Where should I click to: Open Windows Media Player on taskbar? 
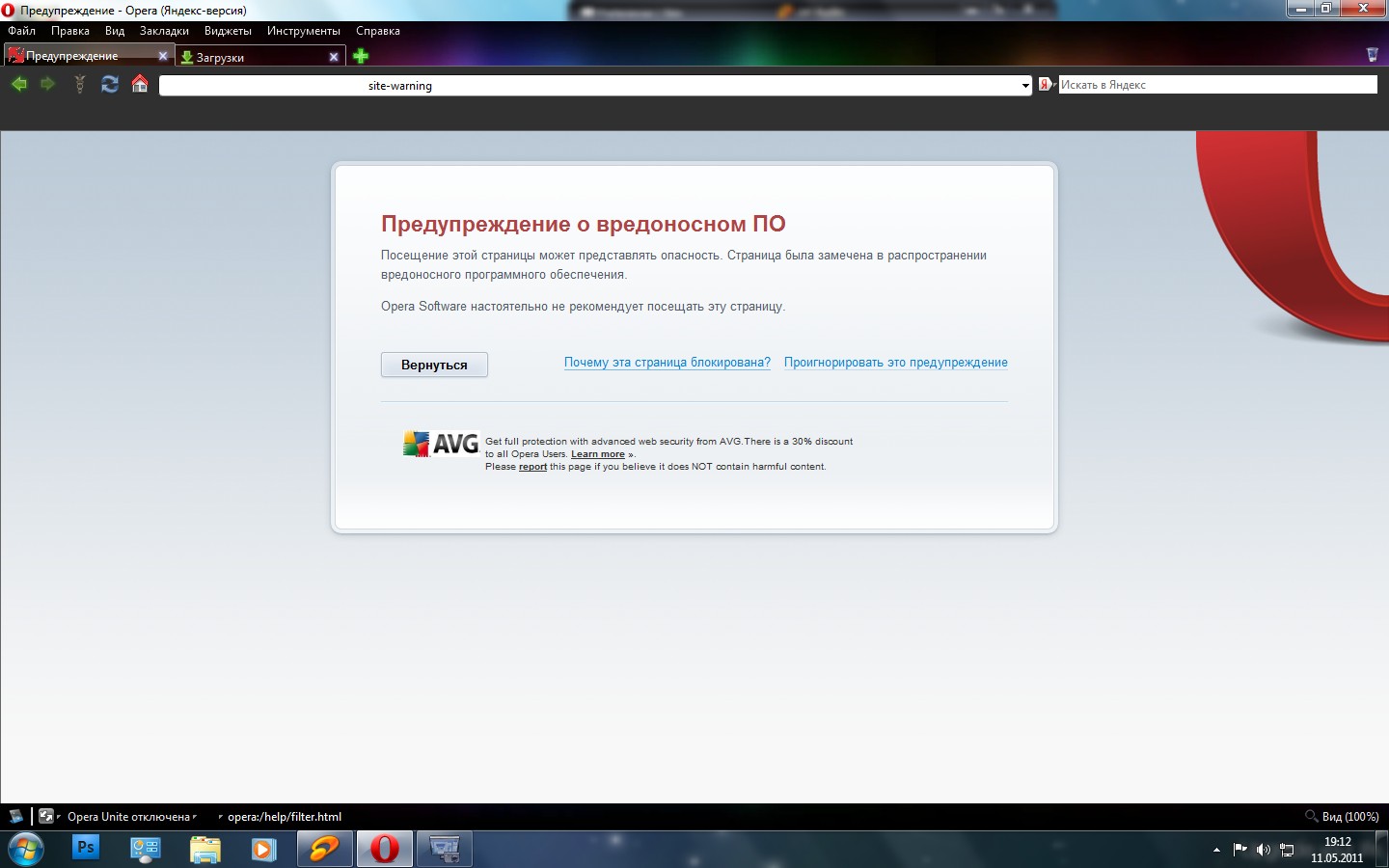263,849
